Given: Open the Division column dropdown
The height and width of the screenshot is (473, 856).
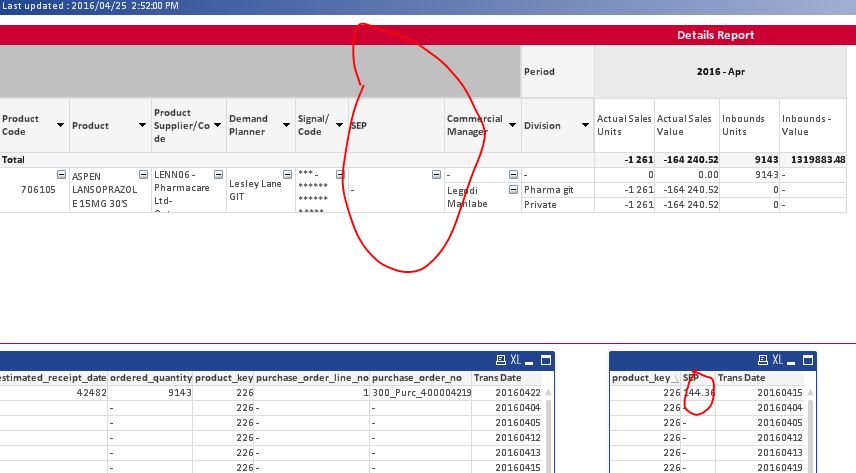Looking at the screenshot, I should (x=585, y=125).
